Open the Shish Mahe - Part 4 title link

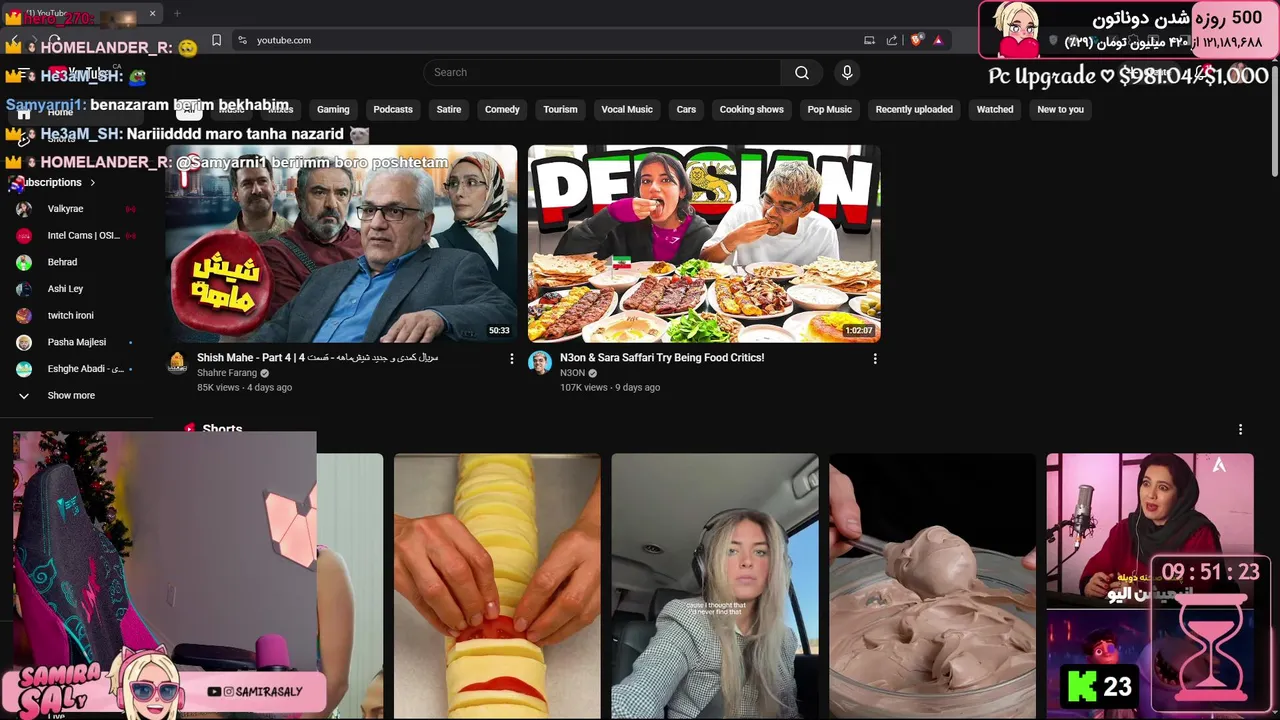(317, 357)
